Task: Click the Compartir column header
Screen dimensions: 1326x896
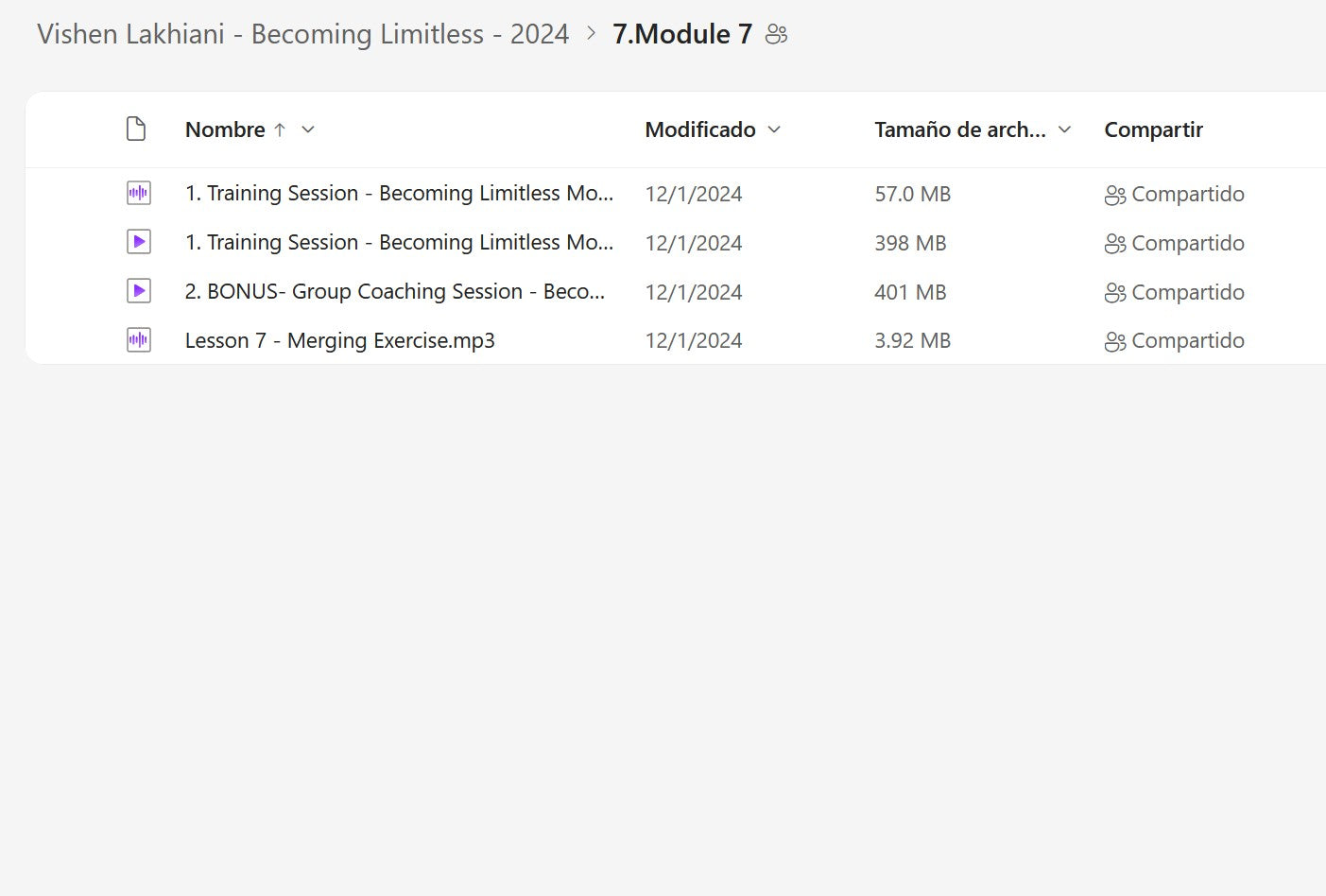Action: pos(1153,130)
